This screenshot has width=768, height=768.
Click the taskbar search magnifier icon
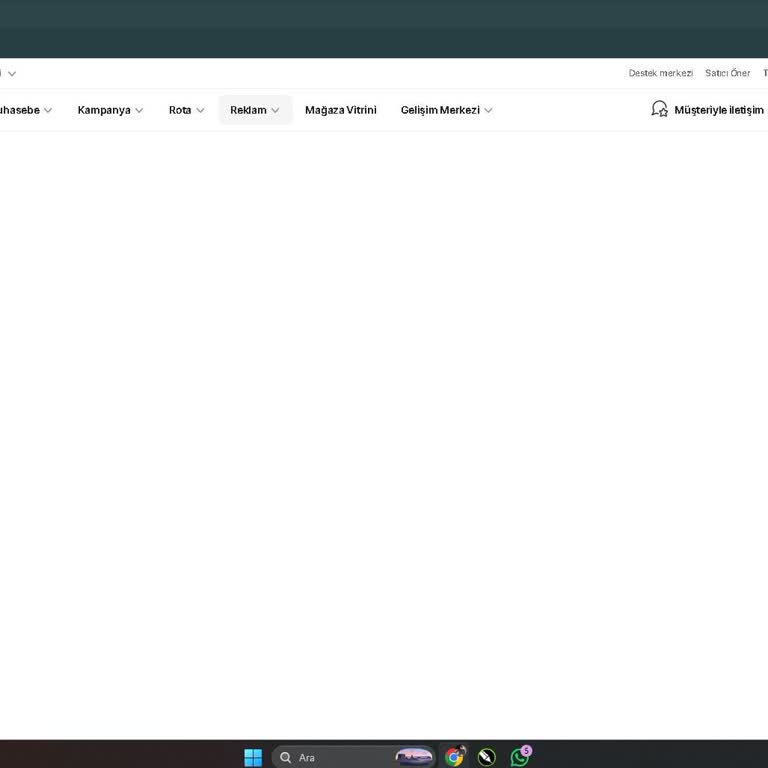click(285, 758)
